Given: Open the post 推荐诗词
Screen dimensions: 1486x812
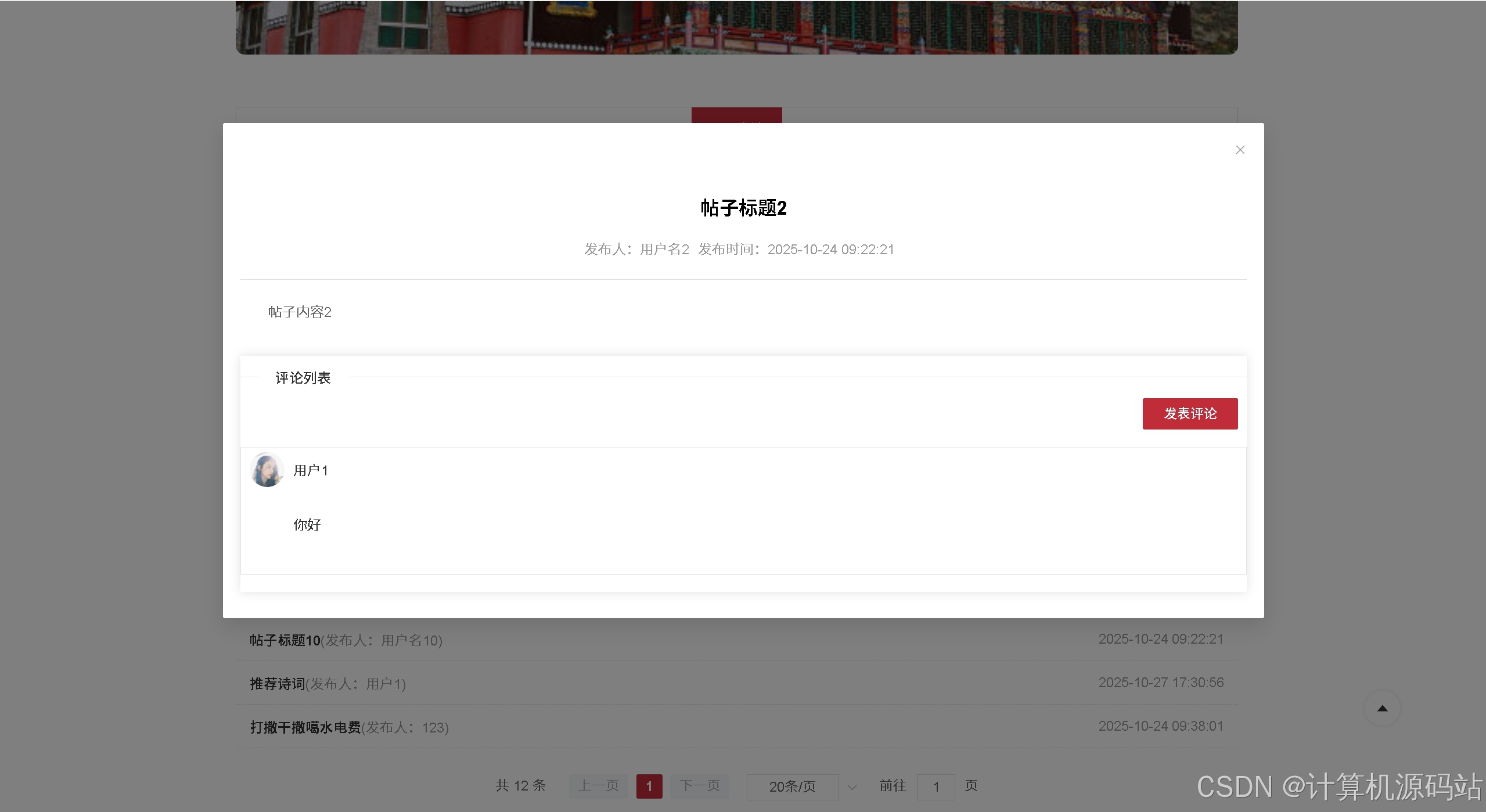Looking at the screenshot, I should [x=278, y=684].
